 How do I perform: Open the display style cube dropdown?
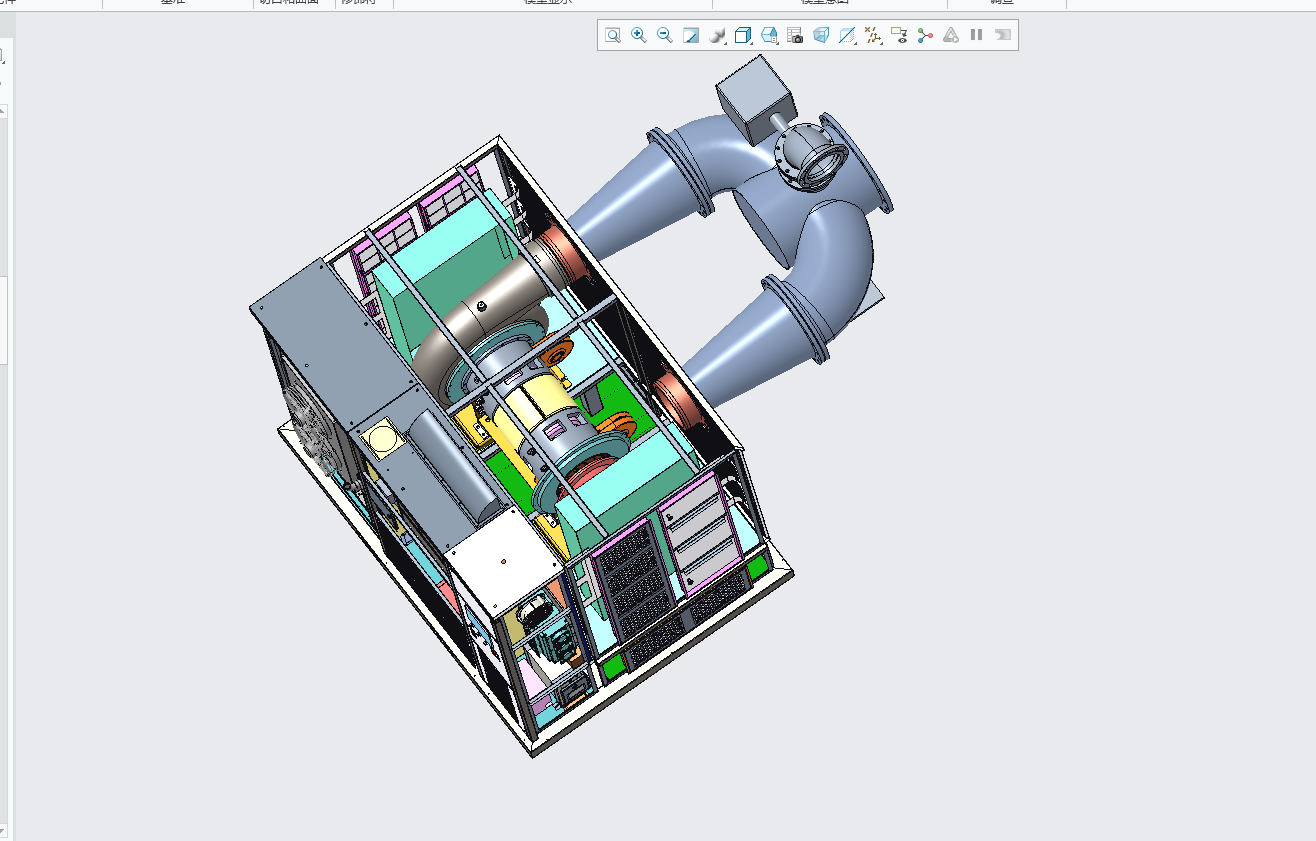point(744,36)
